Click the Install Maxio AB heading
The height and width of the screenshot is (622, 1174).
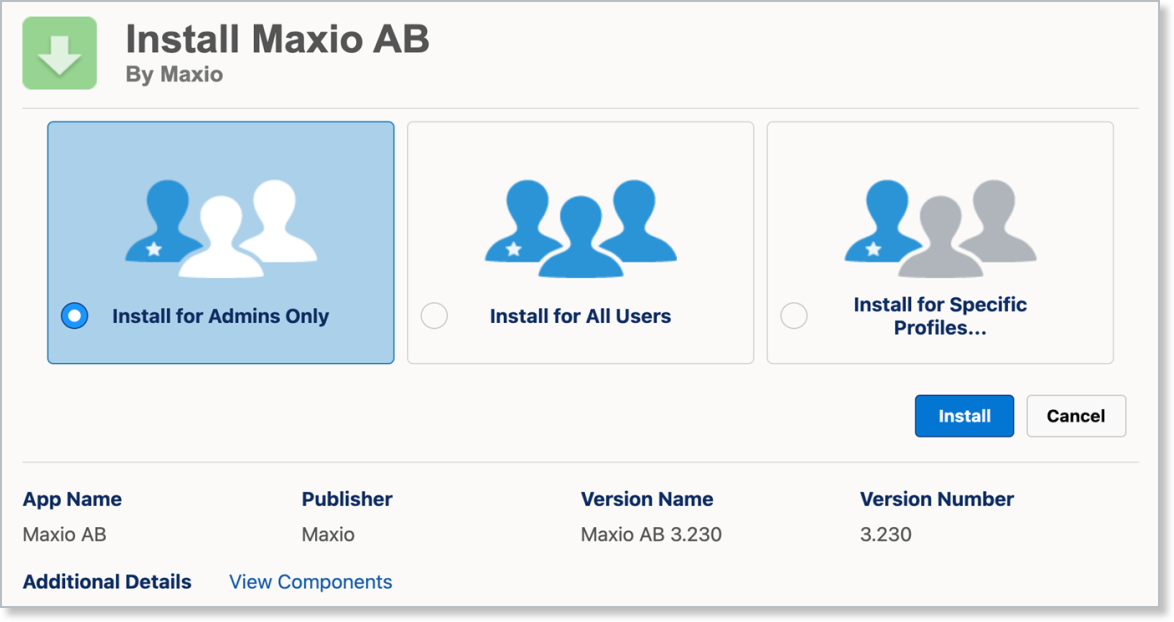point(278,39)
